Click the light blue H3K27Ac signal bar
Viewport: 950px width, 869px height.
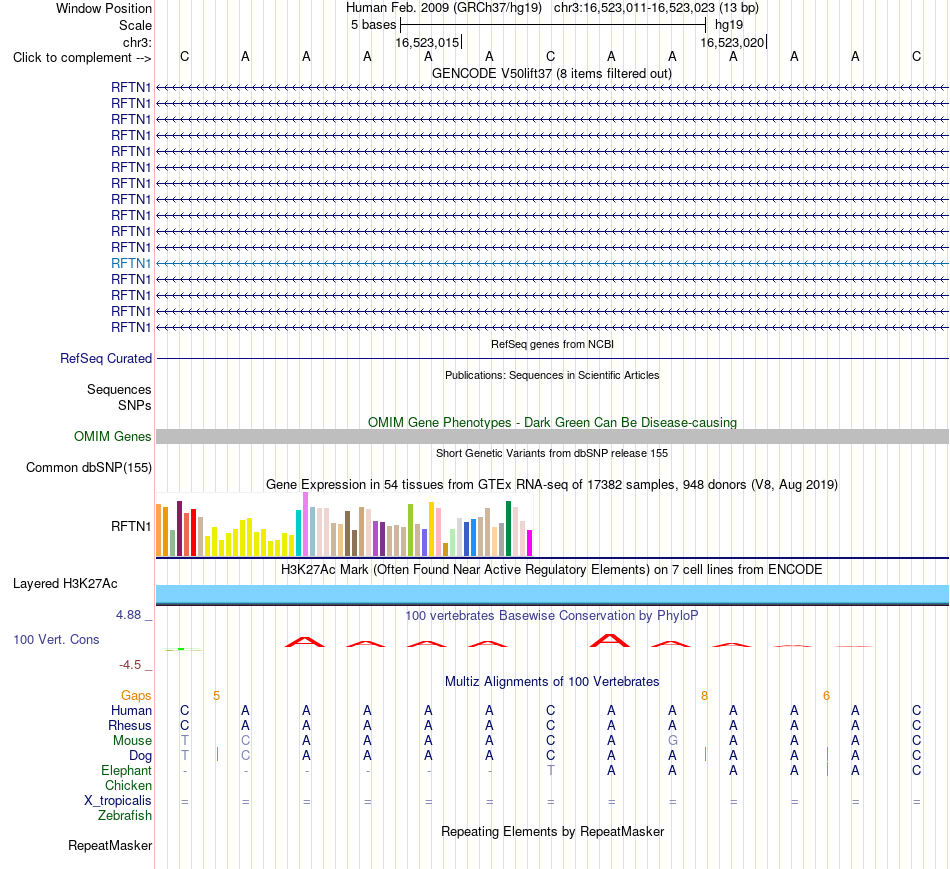[x=552, y=594]
